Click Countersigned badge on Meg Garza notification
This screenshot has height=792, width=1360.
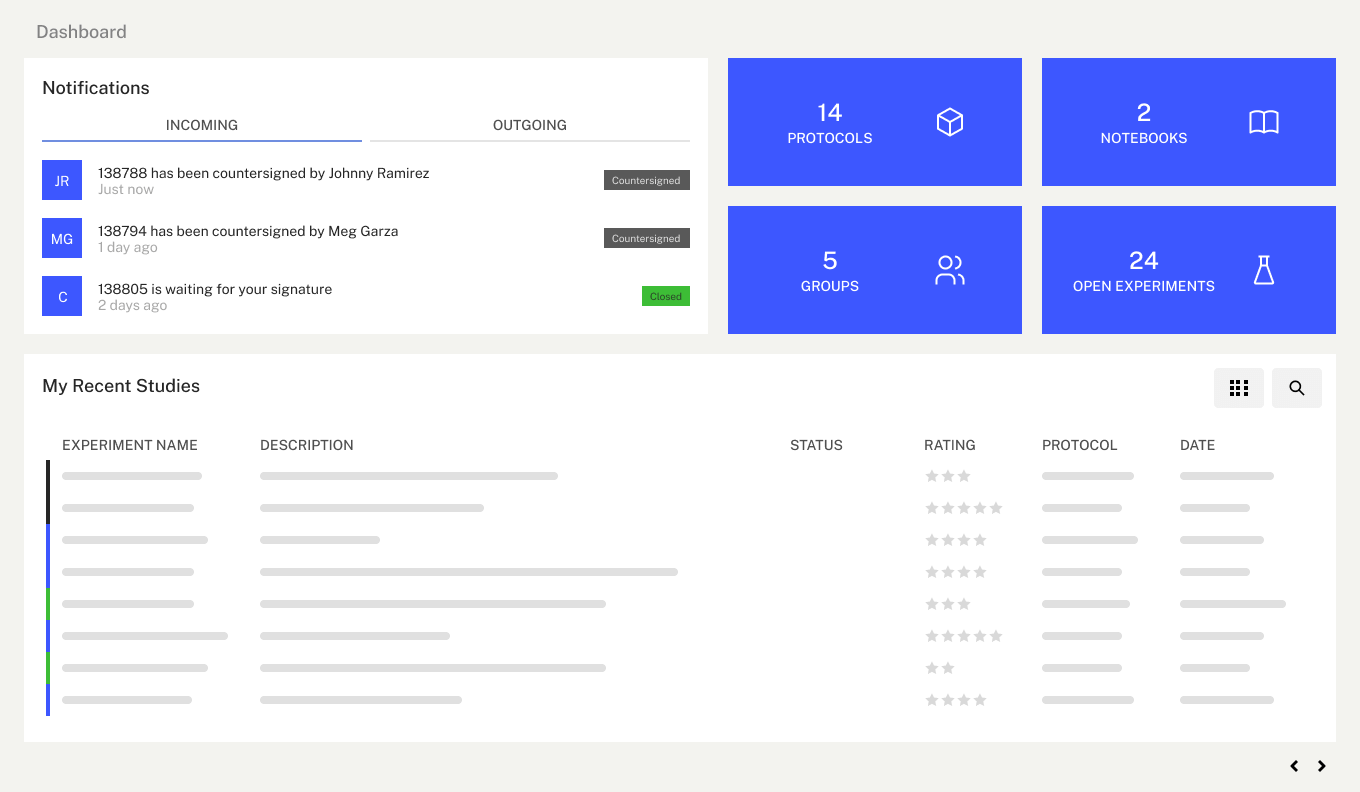(646, 238)
